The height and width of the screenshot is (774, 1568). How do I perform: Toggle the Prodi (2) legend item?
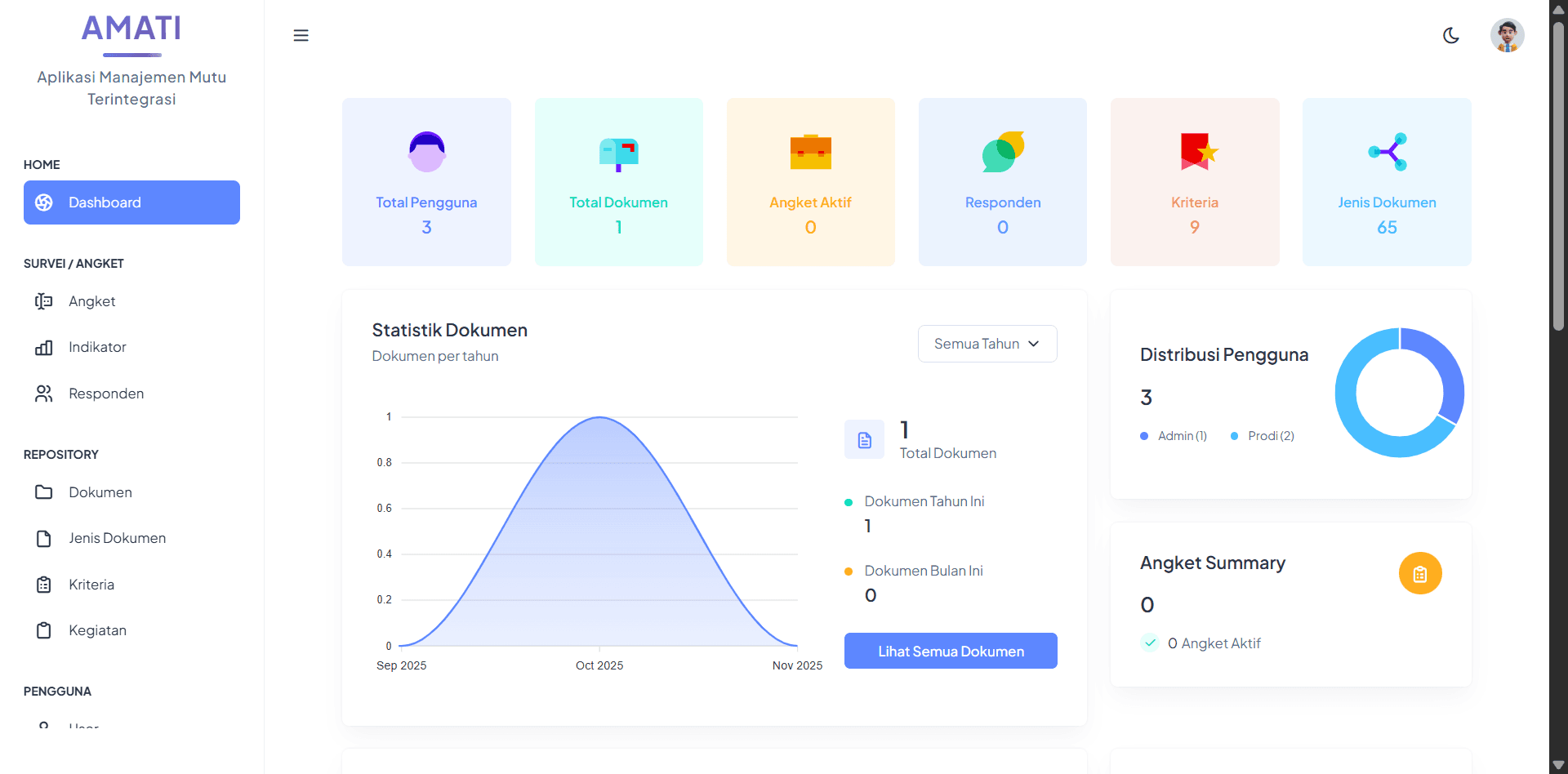(1263, 436)
